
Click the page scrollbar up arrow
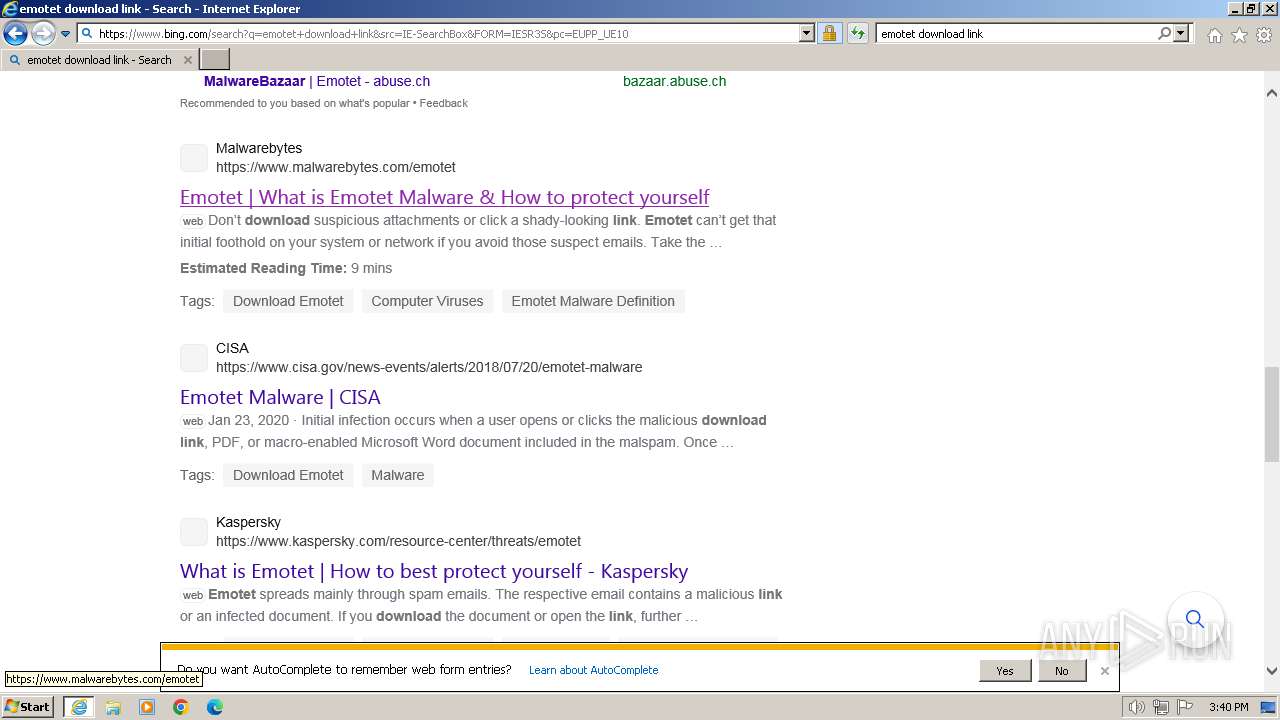pos(1272,93)
